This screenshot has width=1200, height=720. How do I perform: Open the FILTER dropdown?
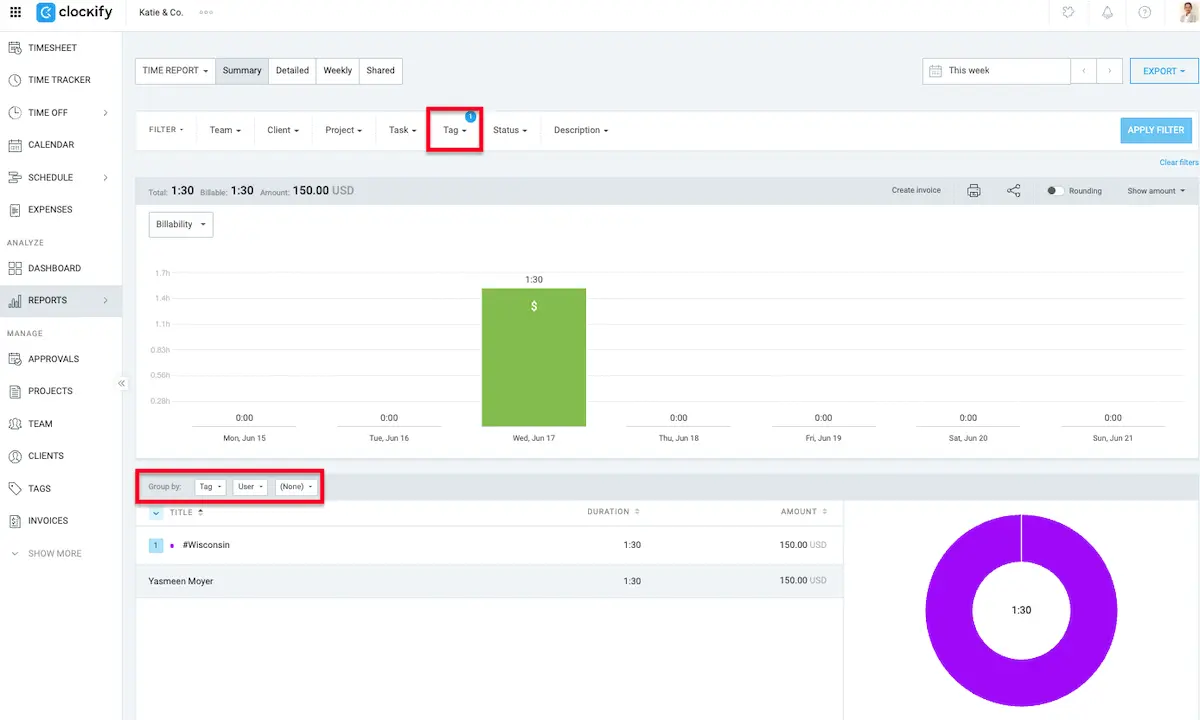point(166,130)
